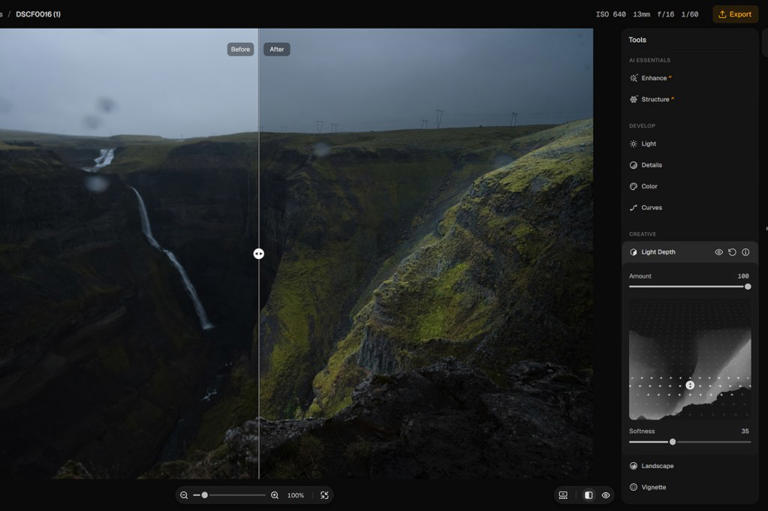
Task: Click the f/16 aperture text
Action: pos(666,14)
